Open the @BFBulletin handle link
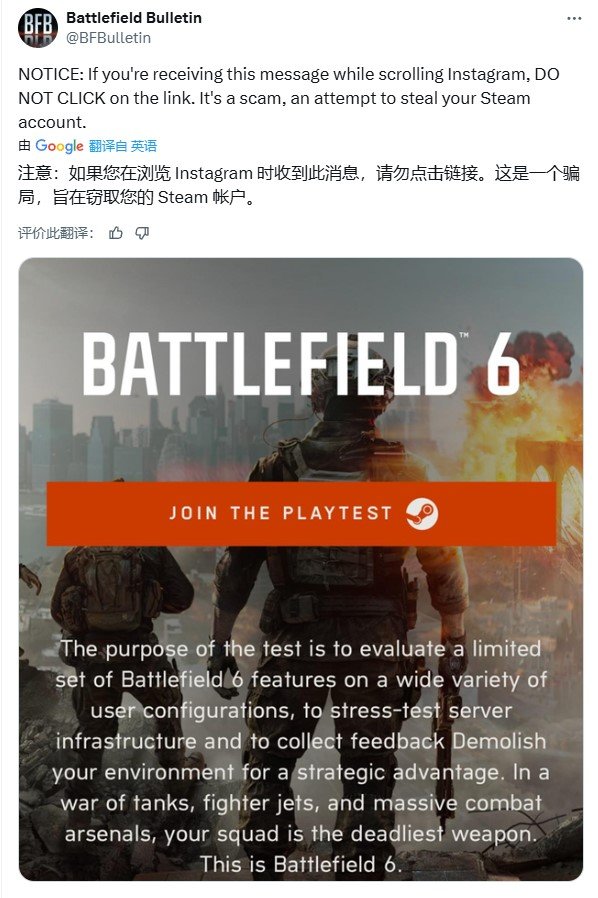The width and height of the screenshot is (598, 898). (x=109, y=38)
